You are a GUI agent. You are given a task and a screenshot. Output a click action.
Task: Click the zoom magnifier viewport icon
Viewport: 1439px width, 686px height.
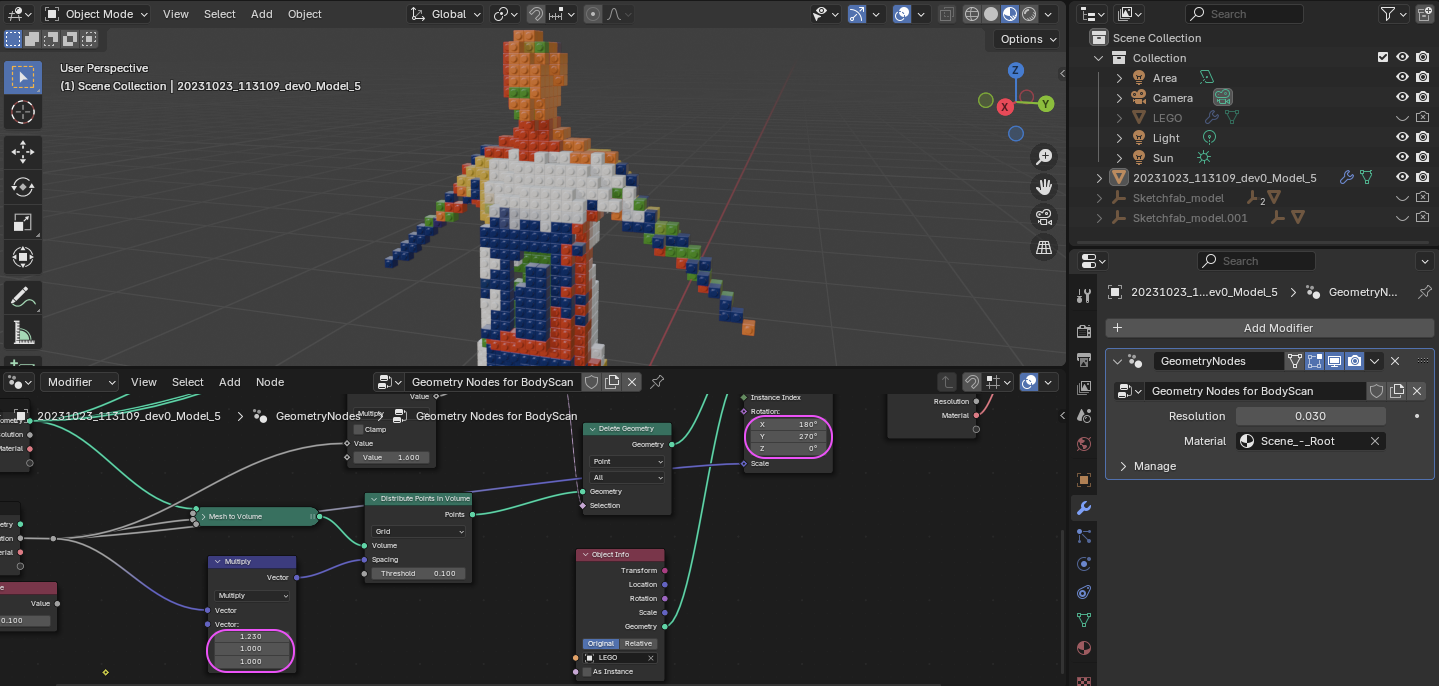click(x=1044, y=157)
